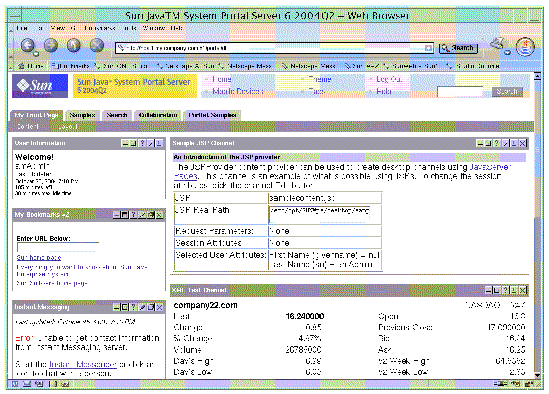Edit the Sample JSP Channel
The image size is (549, 394).
click(x=506, y=143)
